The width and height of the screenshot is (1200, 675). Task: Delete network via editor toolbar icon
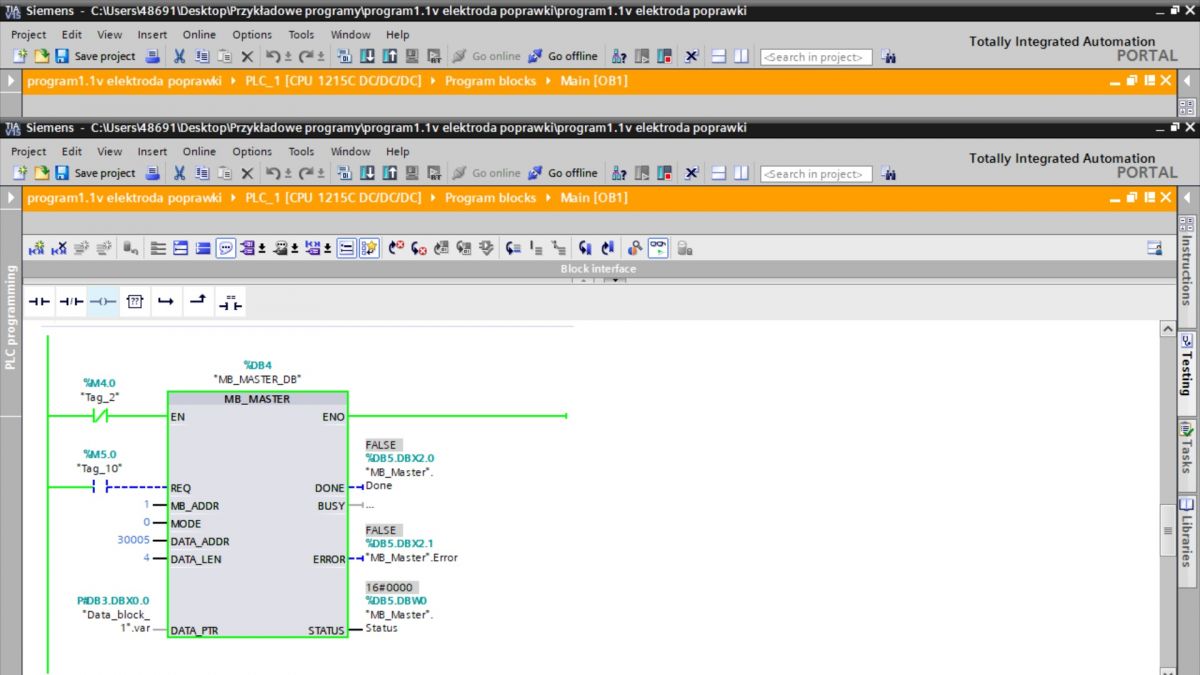pos(60,248)
